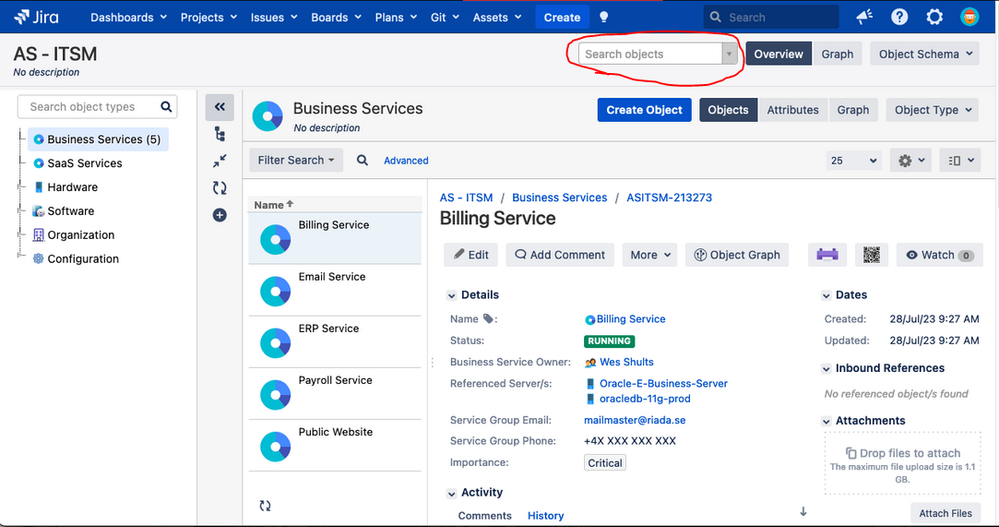Switch to the Attributes tab

coord(793,110)
